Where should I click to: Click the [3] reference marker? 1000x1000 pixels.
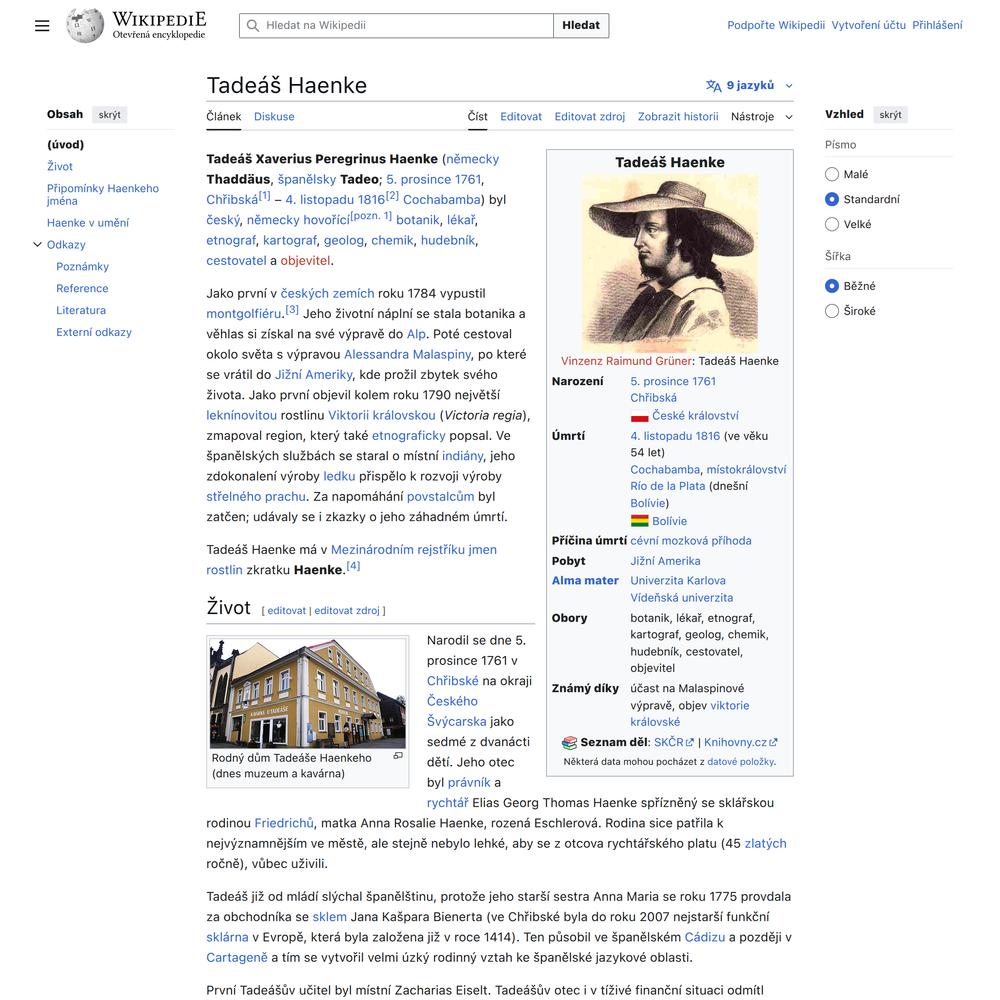tap(292, 310)
